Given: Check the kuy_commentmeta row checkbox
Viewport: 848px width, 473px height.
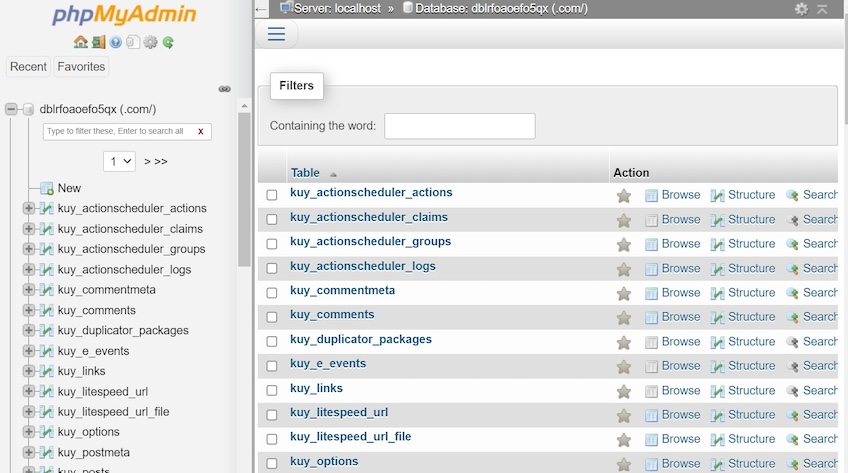Looking at the screenshot, I should pos(272,293).
